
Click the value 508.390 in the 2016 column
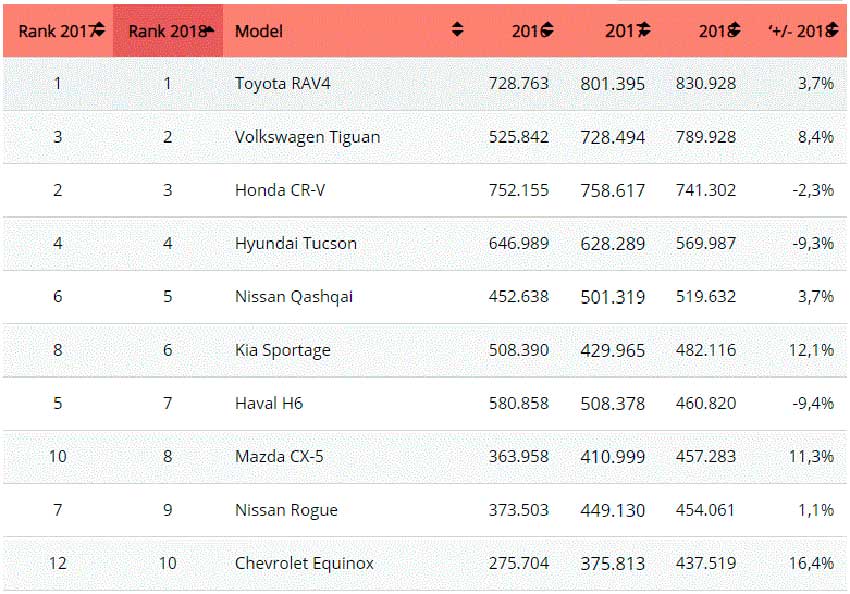(519, 350)
